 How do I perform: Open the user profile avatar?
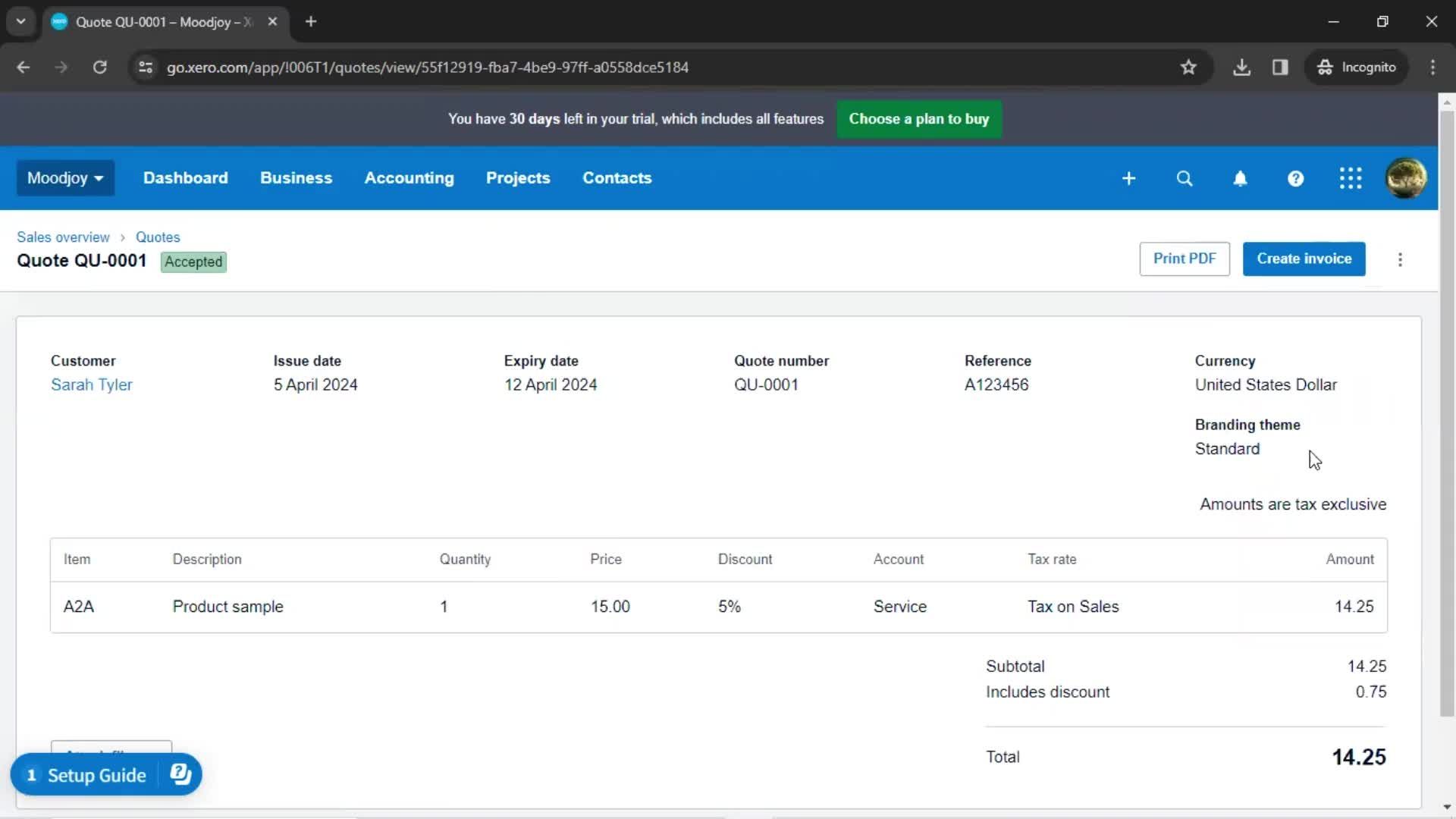coord(1406,178)
